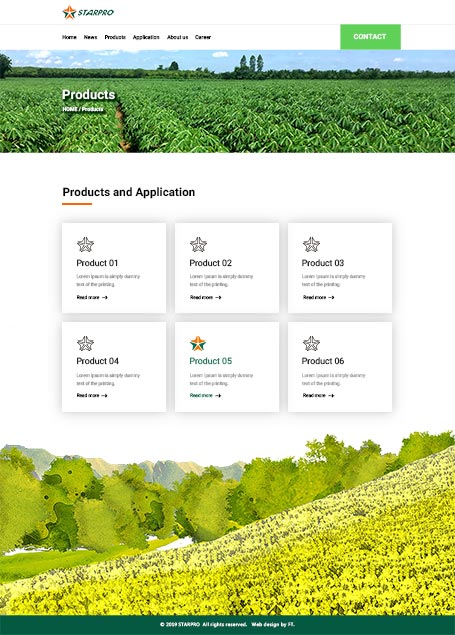
Task: Click the star icon on Product 03
Action: [311, 245]
